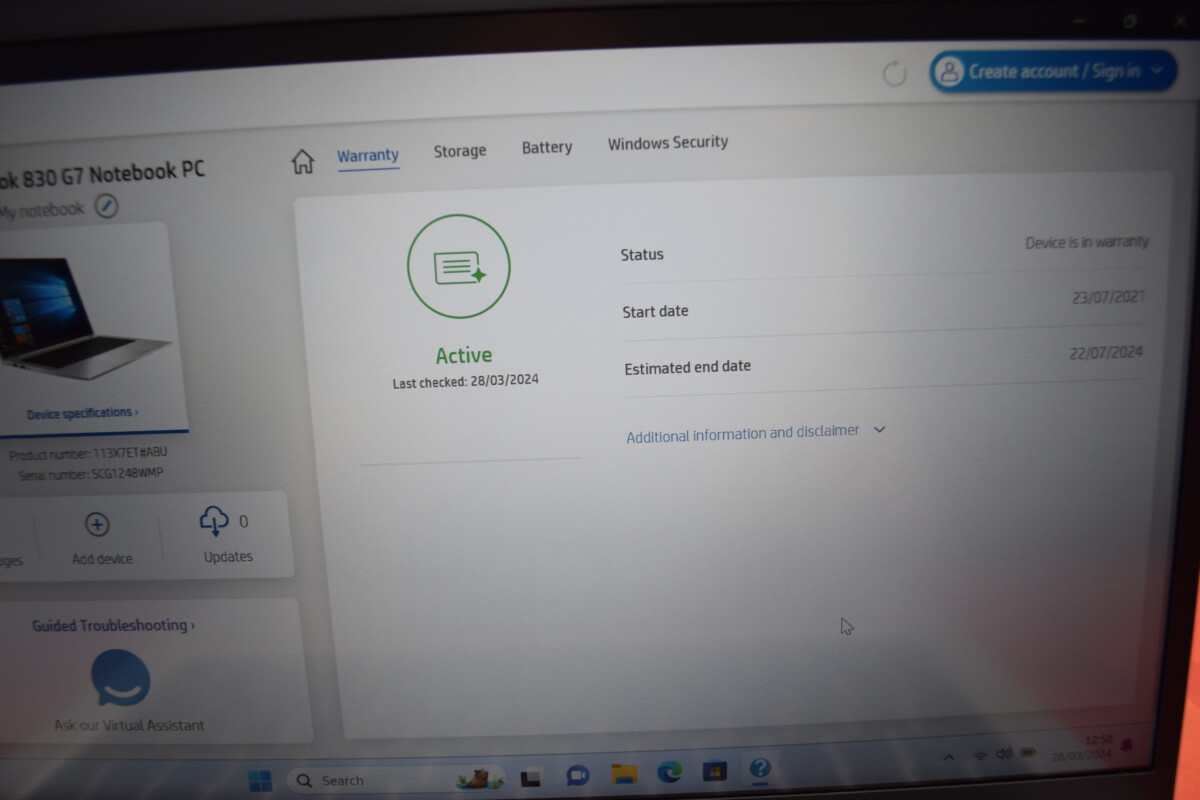The image size is (1200, 800).
Task: Launch Teams Chat from the taskbar
Action: pos(577,775)
